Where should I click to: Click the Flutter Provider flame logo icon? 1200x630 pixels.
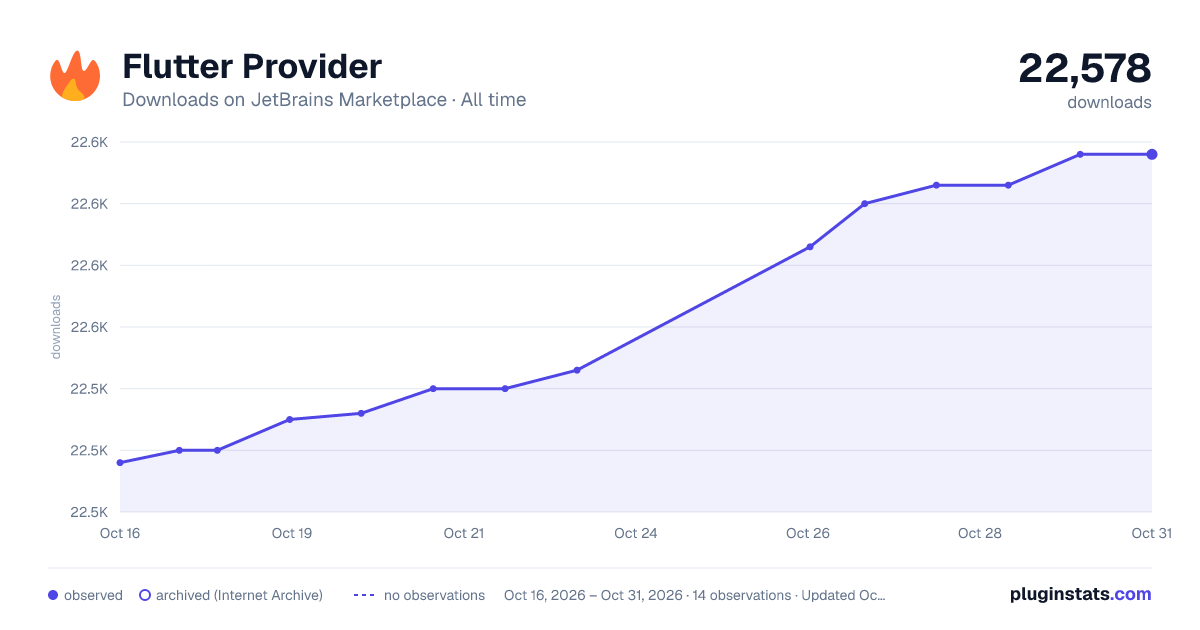(75, 76)
